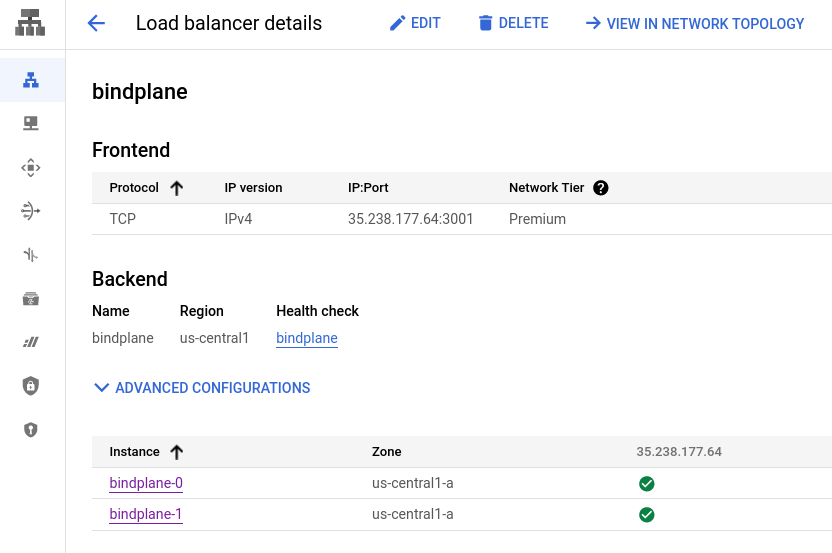Open the bindplane-0 instance link
832x553 pixels.
[146, 483]
